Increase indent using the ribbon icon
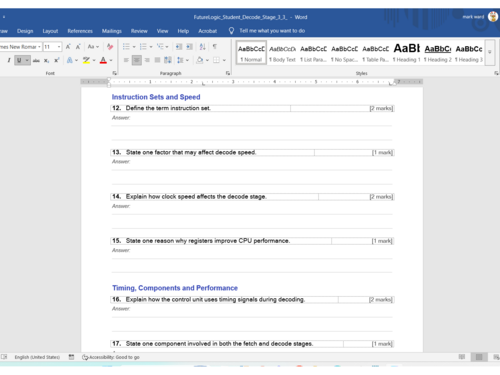Viewport: 500px width, 375px height. click(x=189, y=47)
